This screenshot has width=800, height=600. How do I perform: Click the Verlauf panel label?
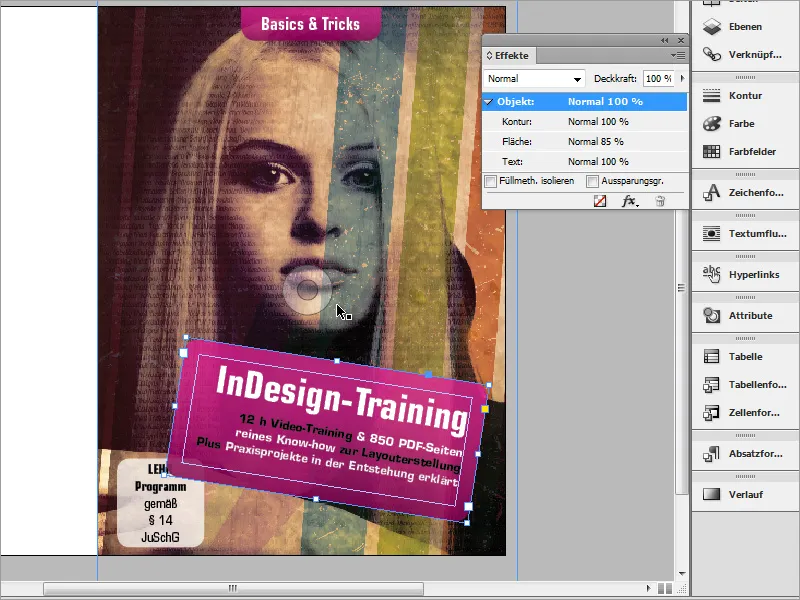746,494
